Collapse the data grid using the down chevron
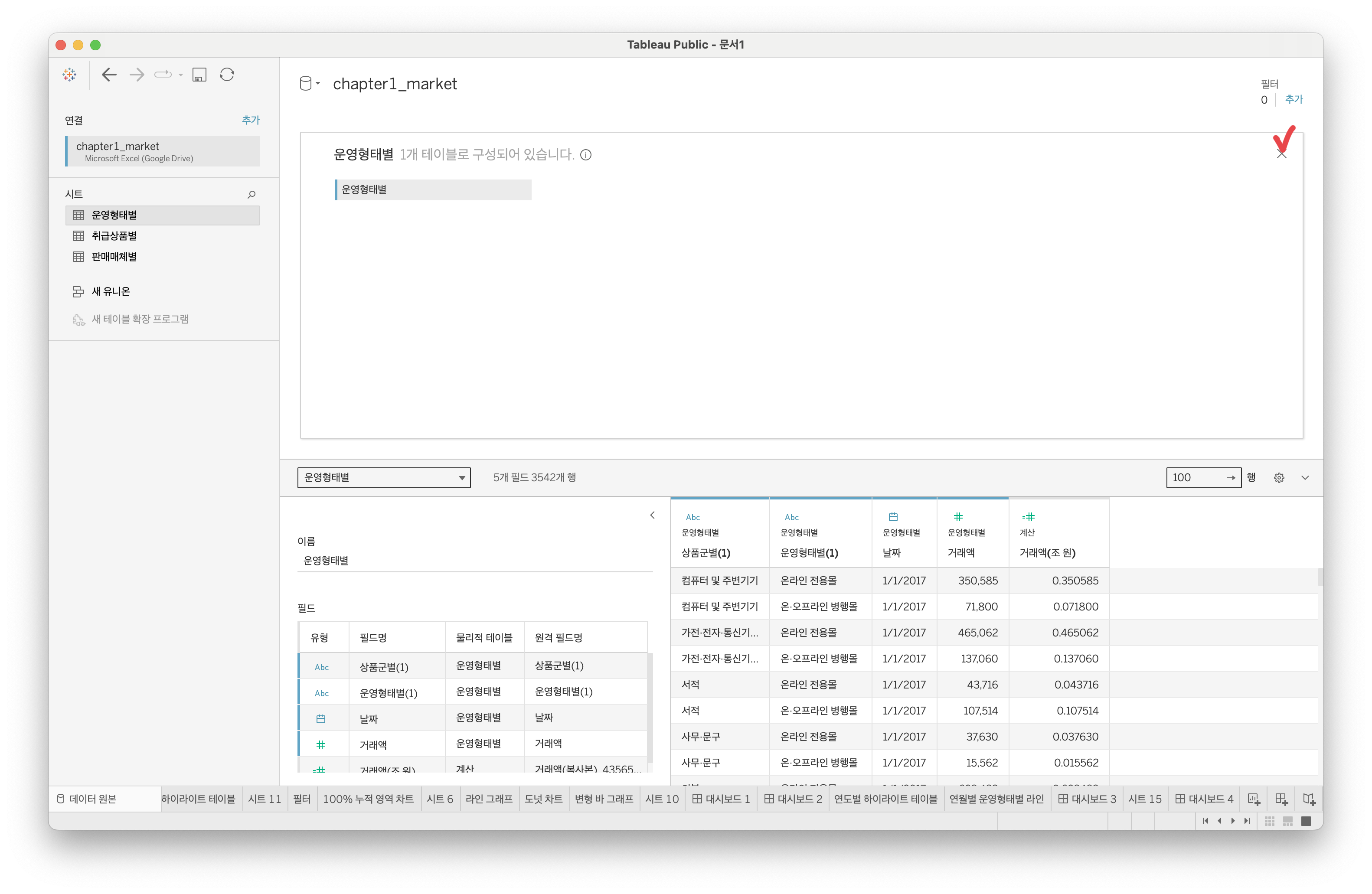This screenshot has height=894, width=1372. click(1305, 478)
